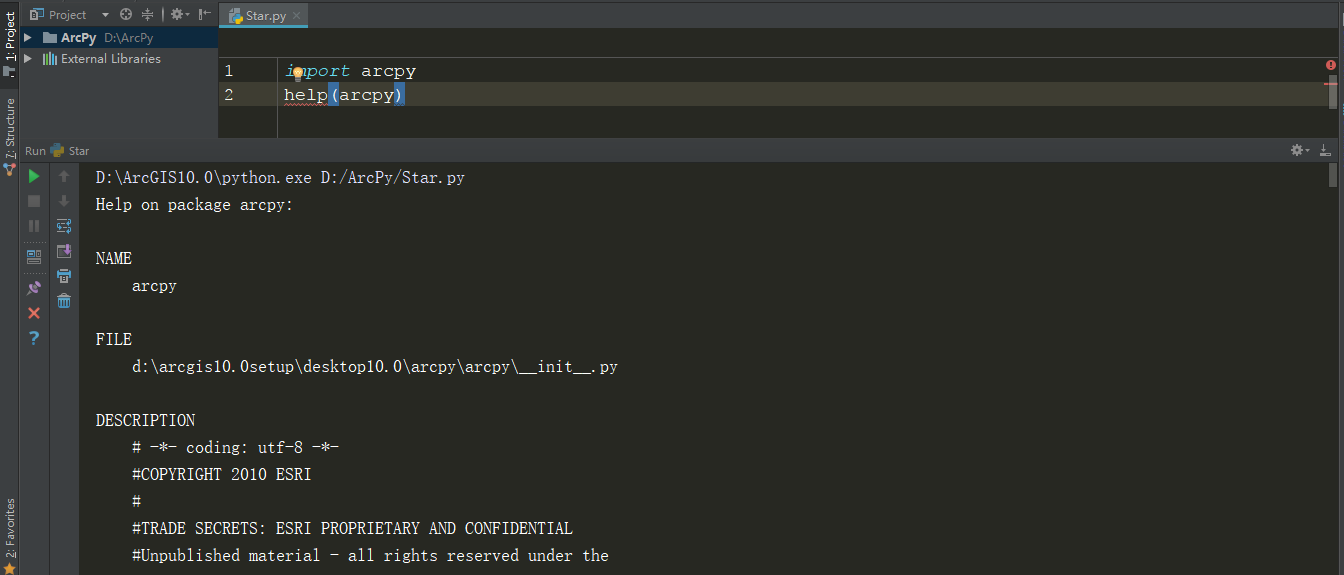This screenshot has height=575, width=1344.
Task: Clear the console with the trash icon
Action: [x=64, y=301]
